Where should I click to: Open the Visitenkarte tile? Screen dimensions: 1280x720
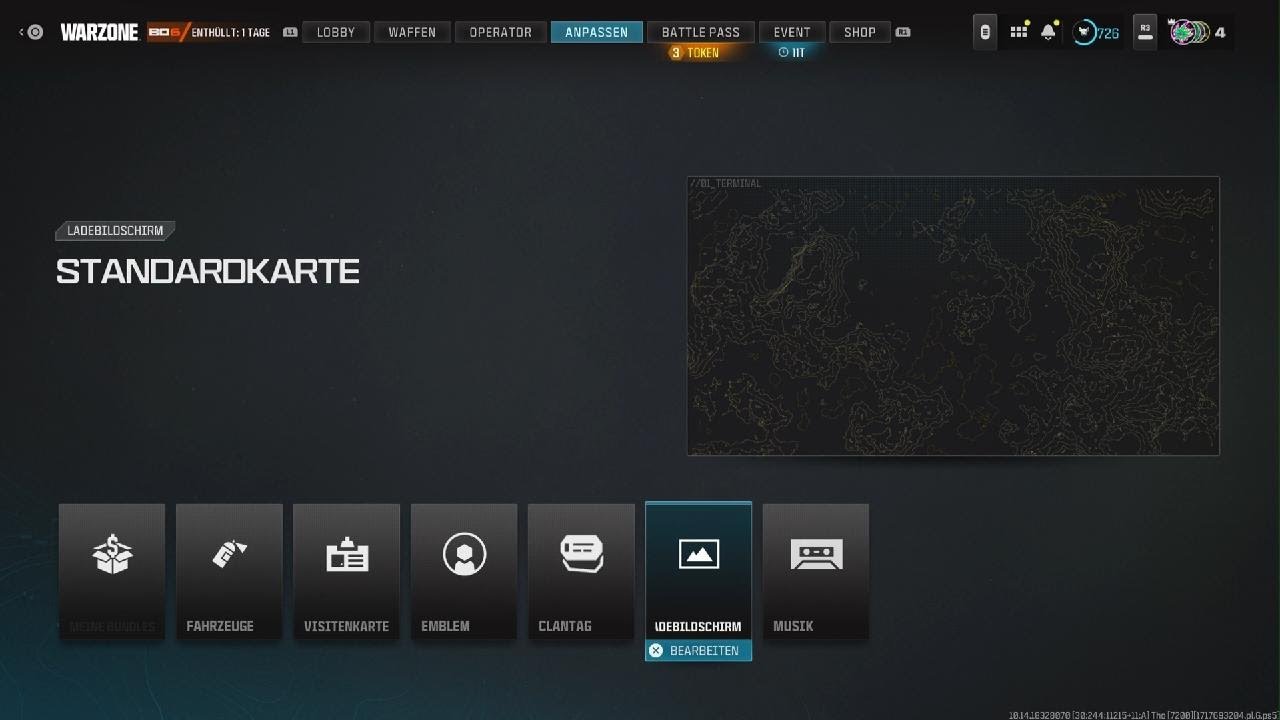(346, 572)
